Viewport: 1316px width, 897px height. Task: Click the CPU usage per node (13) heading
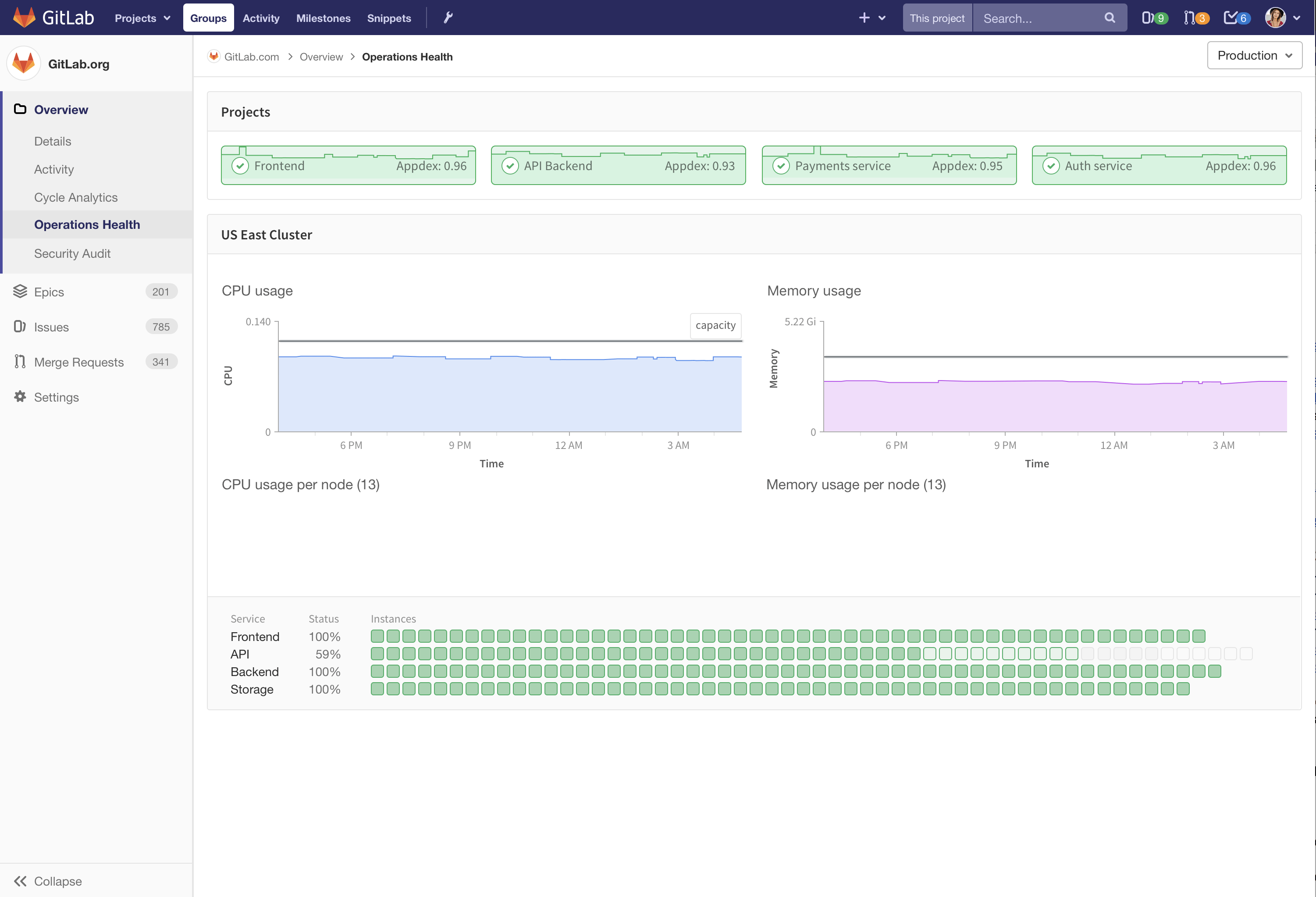pyautogui.click(x=301, y=485)
